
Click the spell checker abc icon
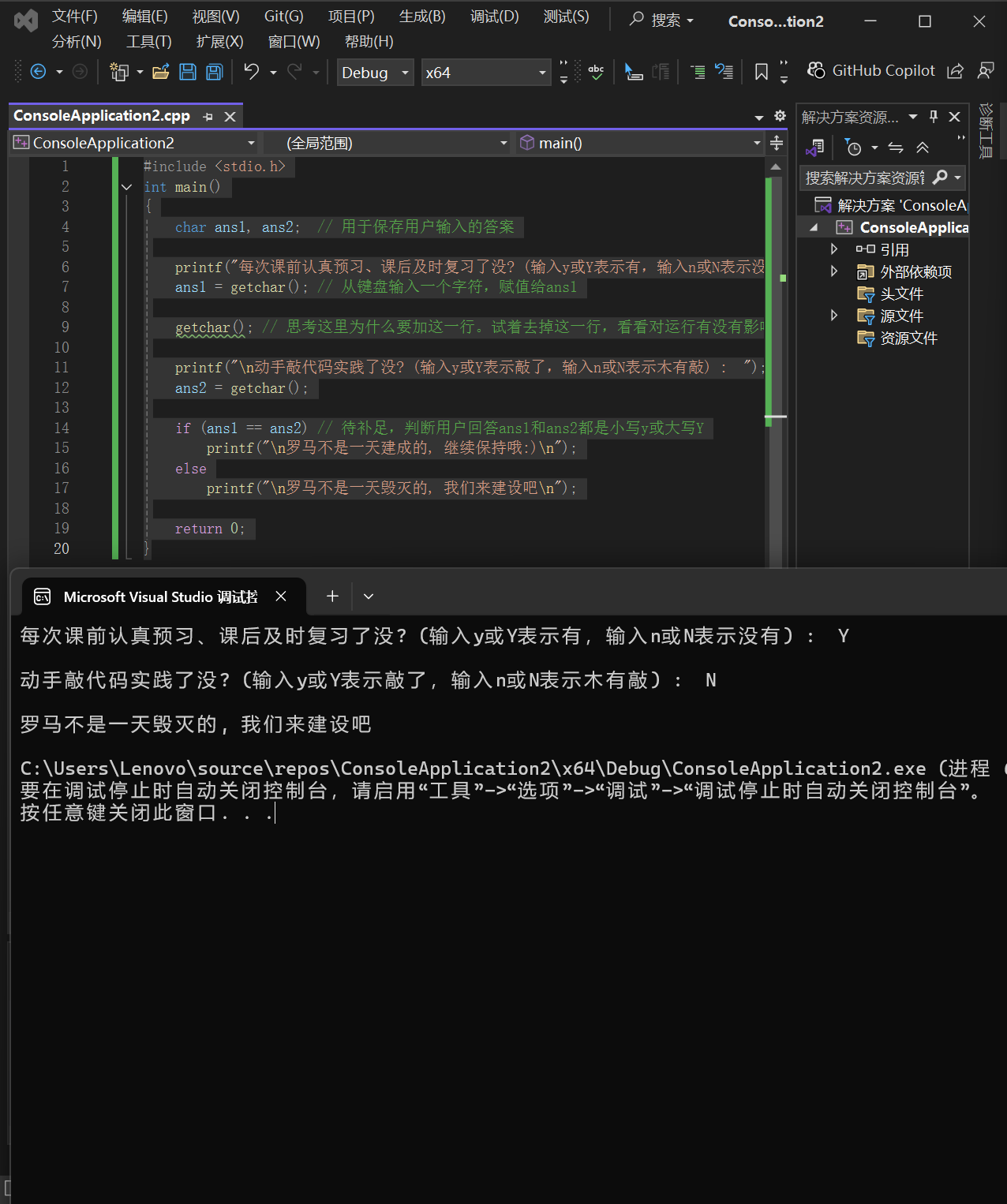[x=596, y=72]
